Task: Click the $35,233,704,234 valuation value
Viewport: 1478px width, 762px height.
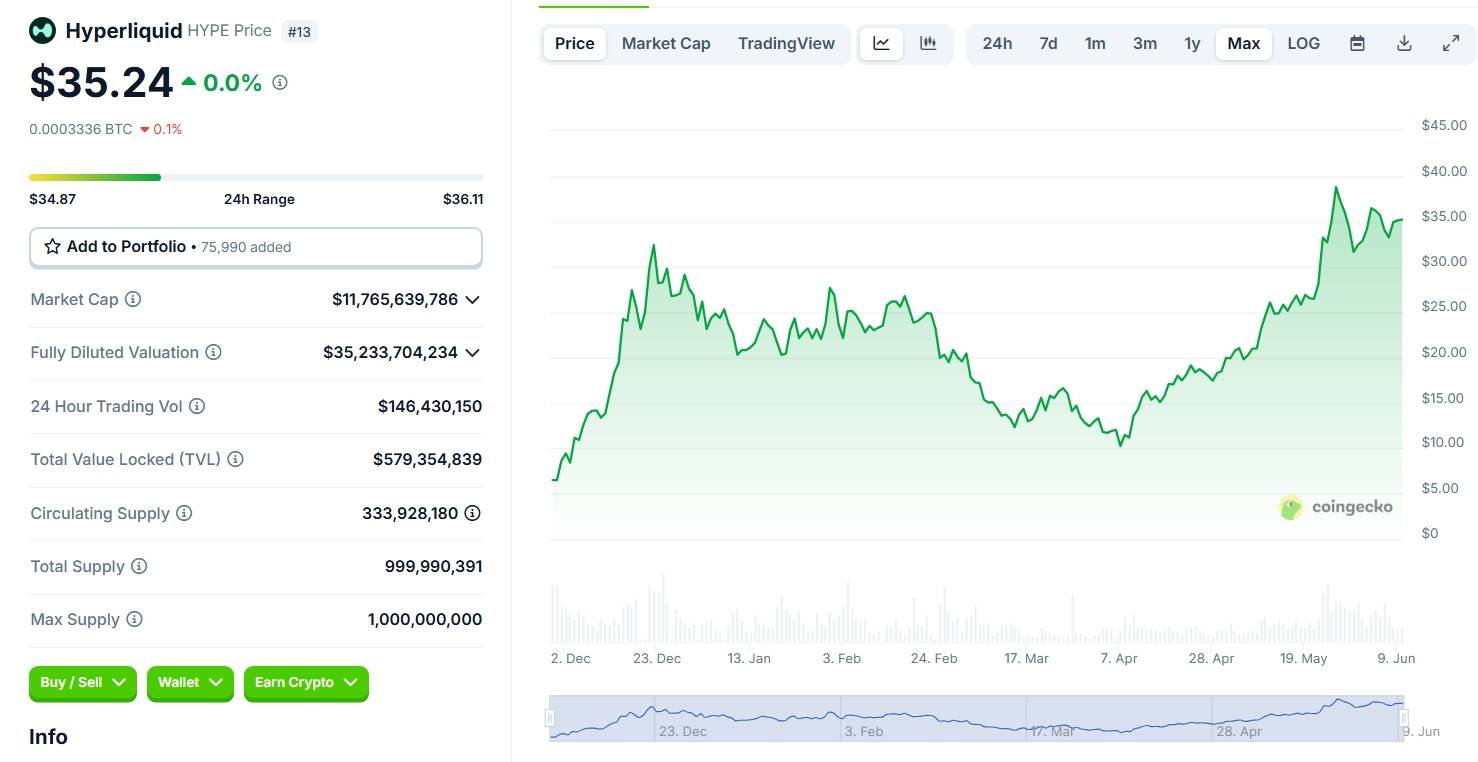Action: click(x=390, y=352)
